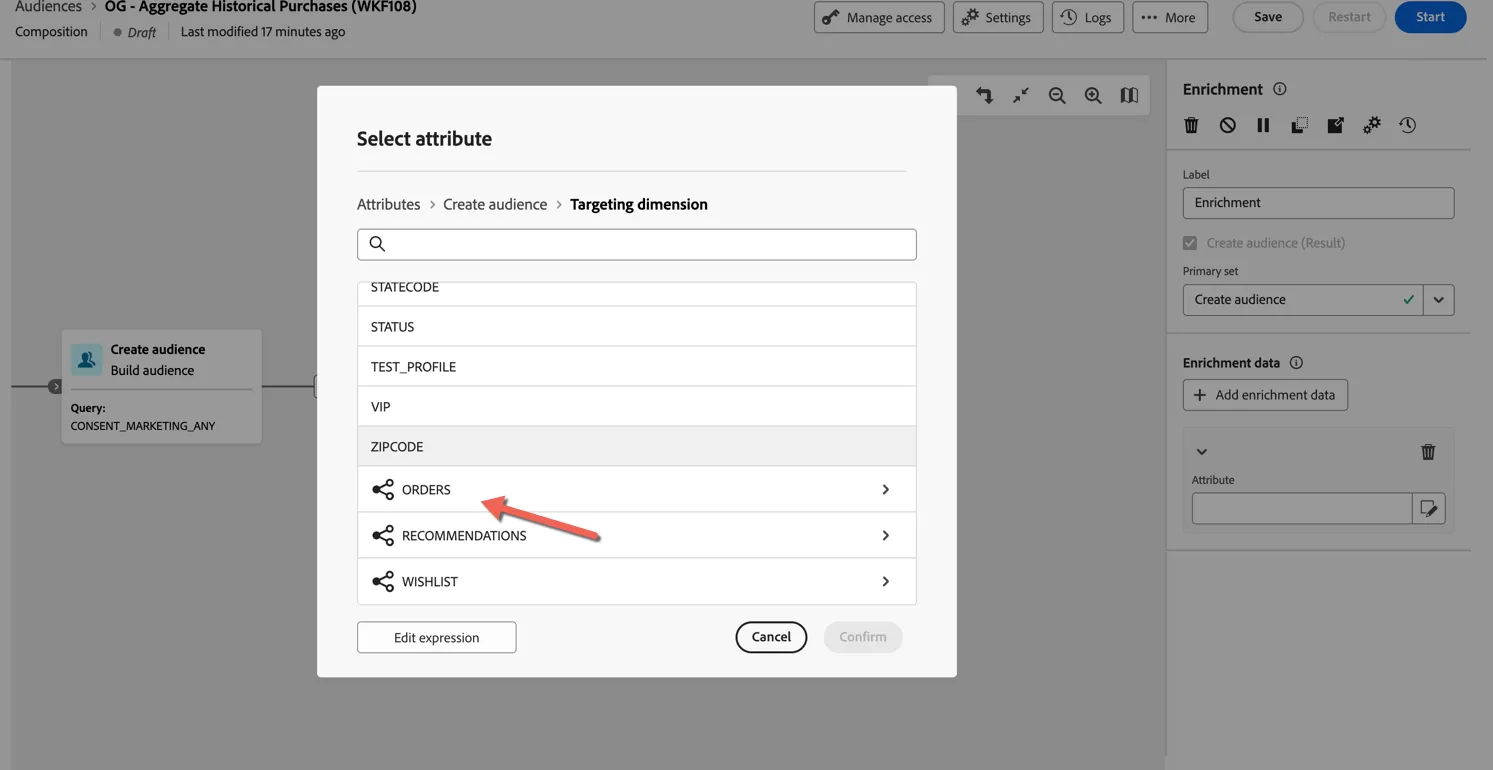Screen dimensions: 1493x770
Task: Open the edit note icon in the Enrichment panel
Action: [x=1335, y=125]
